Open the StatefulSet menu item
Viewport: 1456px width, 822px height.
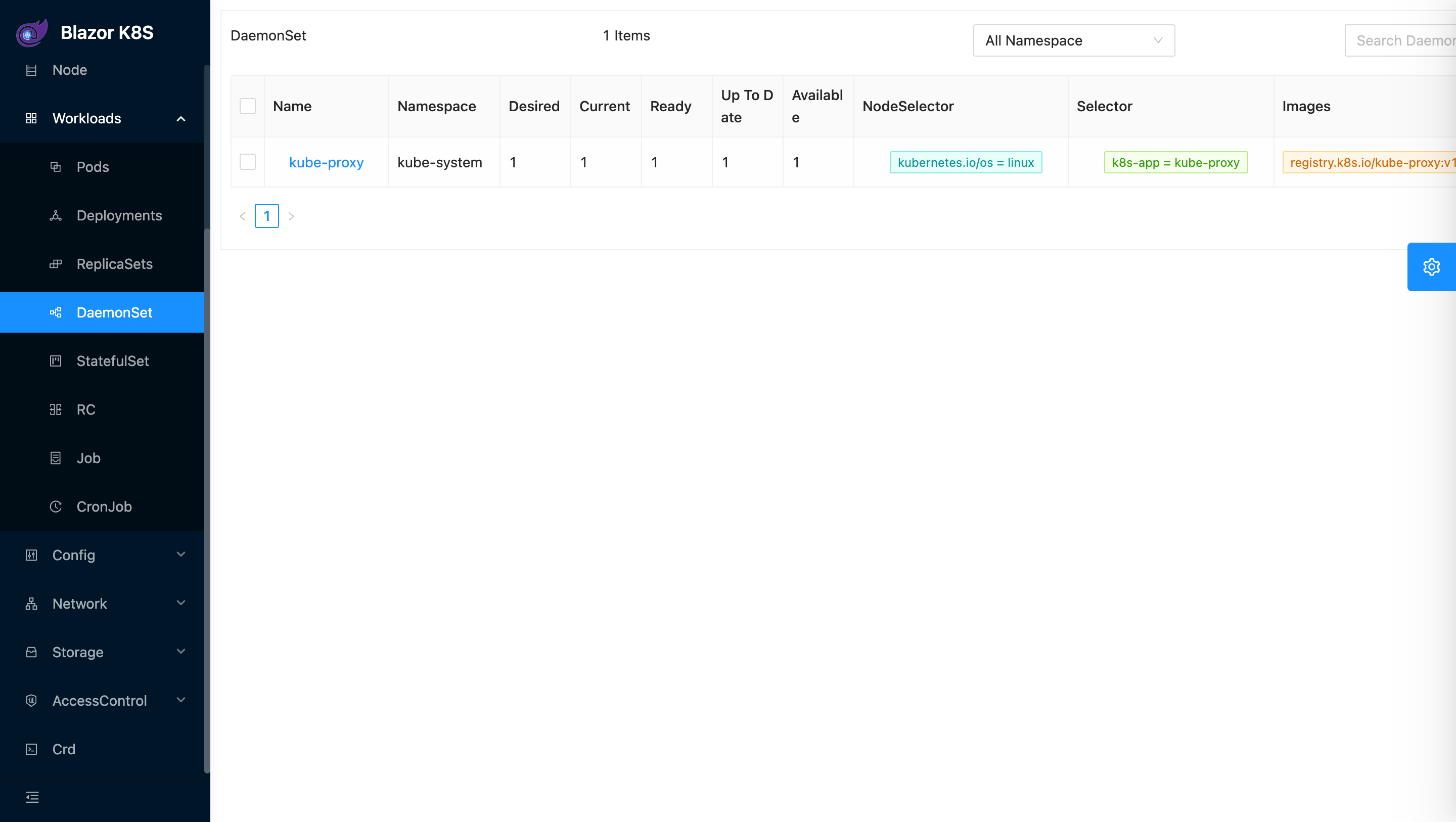102,361
